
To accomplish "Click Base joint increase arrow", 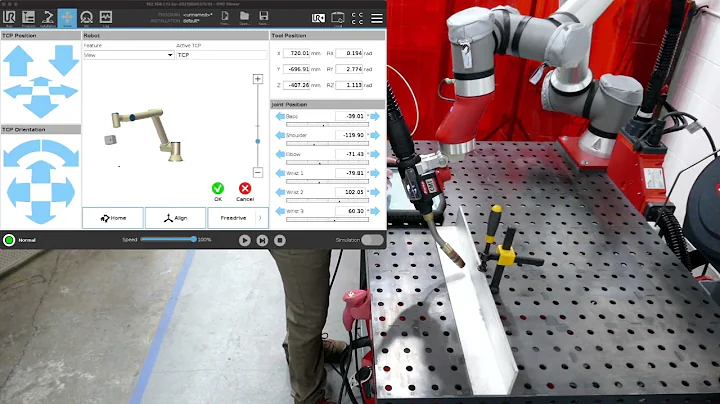I will pyautogui.click(x=375, y=116).
